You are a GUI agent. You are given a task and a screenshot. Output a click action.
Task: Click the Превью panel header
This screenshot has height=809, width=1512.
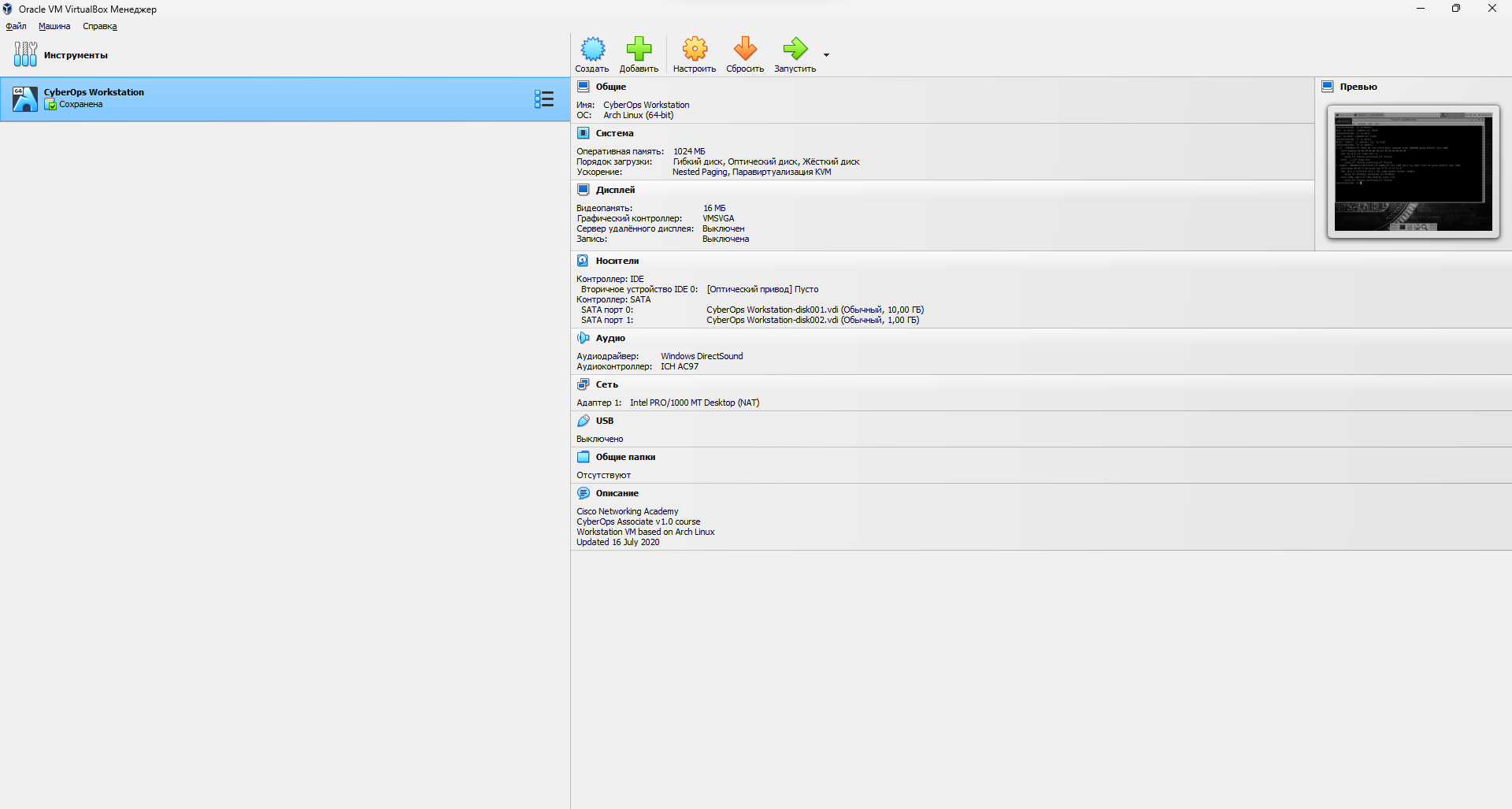(x=1358, y=87)
